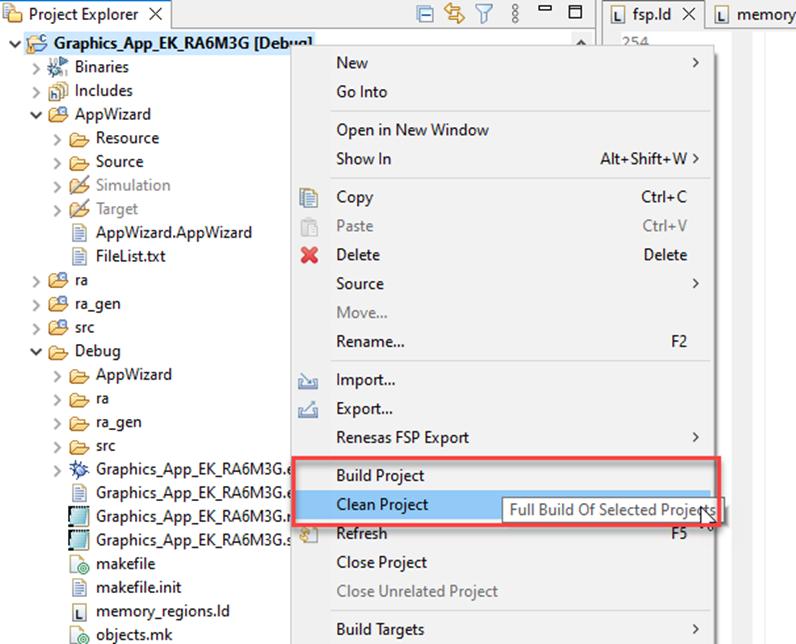Image resolution: width=796 pixels, height=644 pixels.
Task: Click the red Delete icon in menu
Action: tap(310, 255)
